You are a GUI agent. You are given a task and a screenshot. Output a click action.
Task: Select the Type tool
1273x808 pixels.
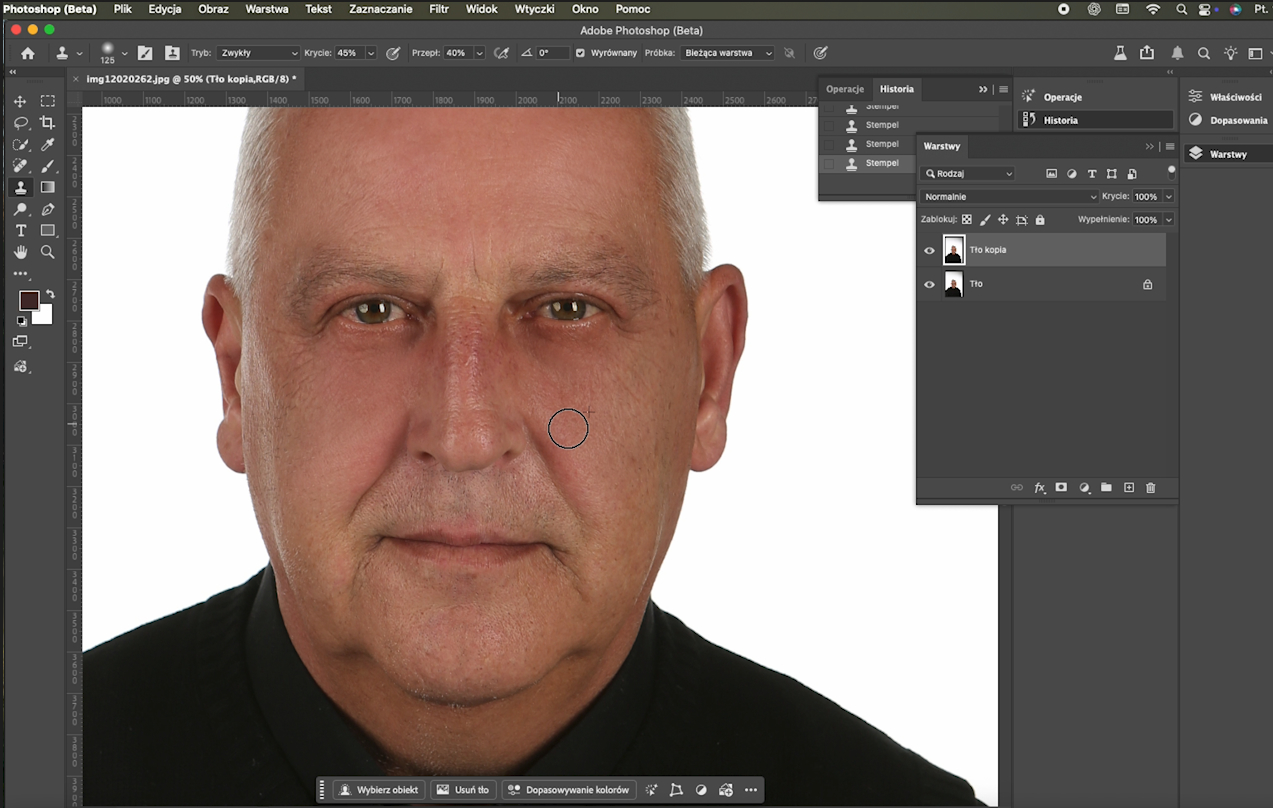pyautogui.click(x=20, y=231)
